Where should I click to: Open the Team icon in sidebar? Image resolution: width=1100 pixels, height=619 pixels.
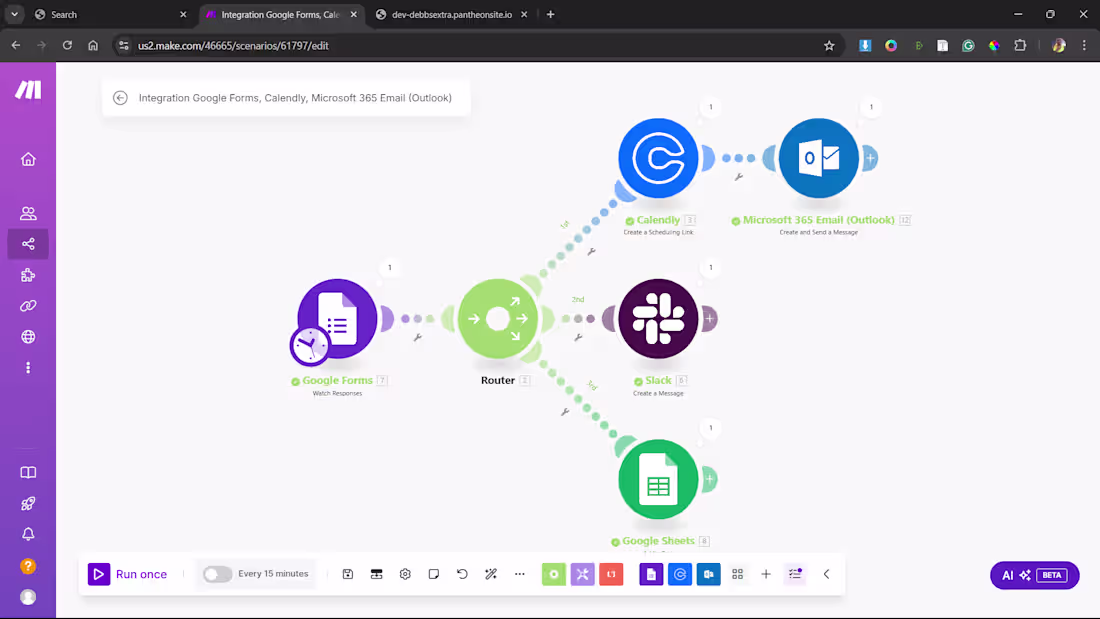[28, 213]
